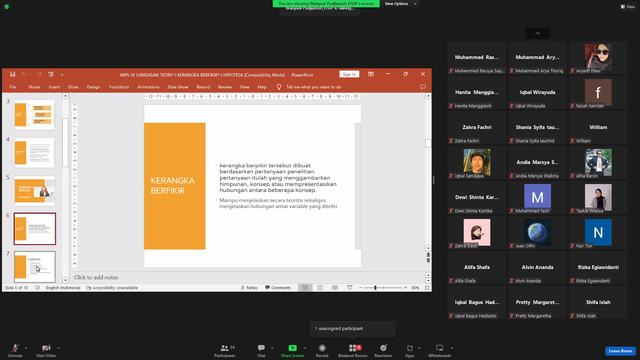Expand Share Screen options arrow
The width and height of the screenshot is (640, 360).
pos(304,348)
